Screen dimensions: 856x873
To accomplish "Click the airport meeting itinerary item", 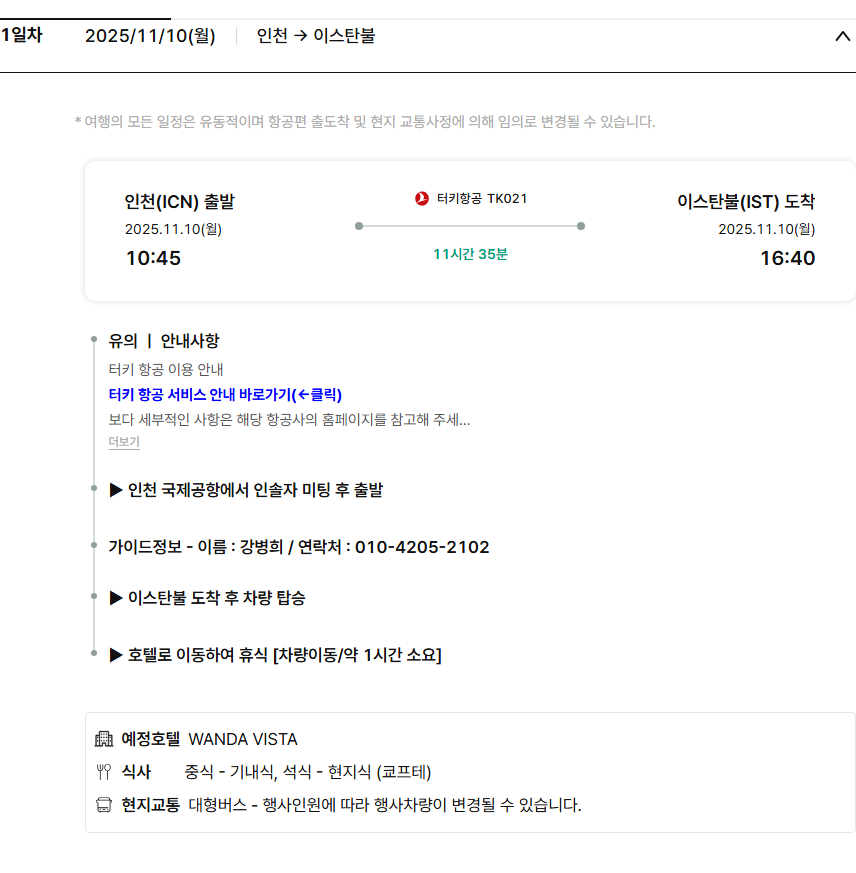I will [246, 490].
